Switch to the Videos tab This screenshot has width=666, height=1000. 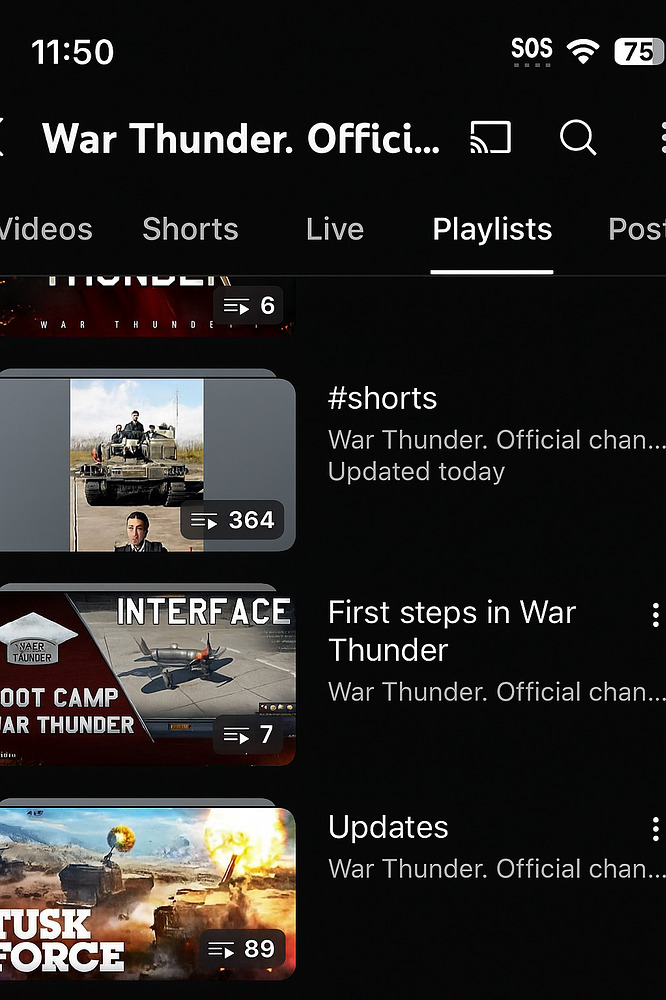45,229
